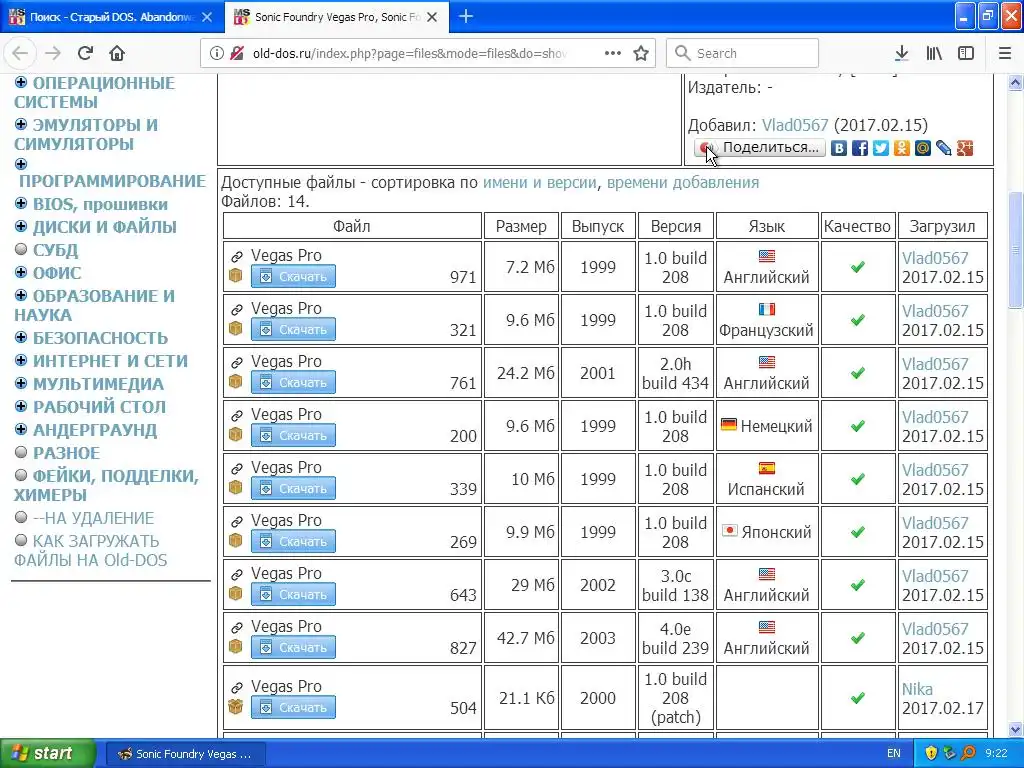The image size is (1024, 768).
Task: Click the browser forward arrow
Action: (x=53, y=53)
